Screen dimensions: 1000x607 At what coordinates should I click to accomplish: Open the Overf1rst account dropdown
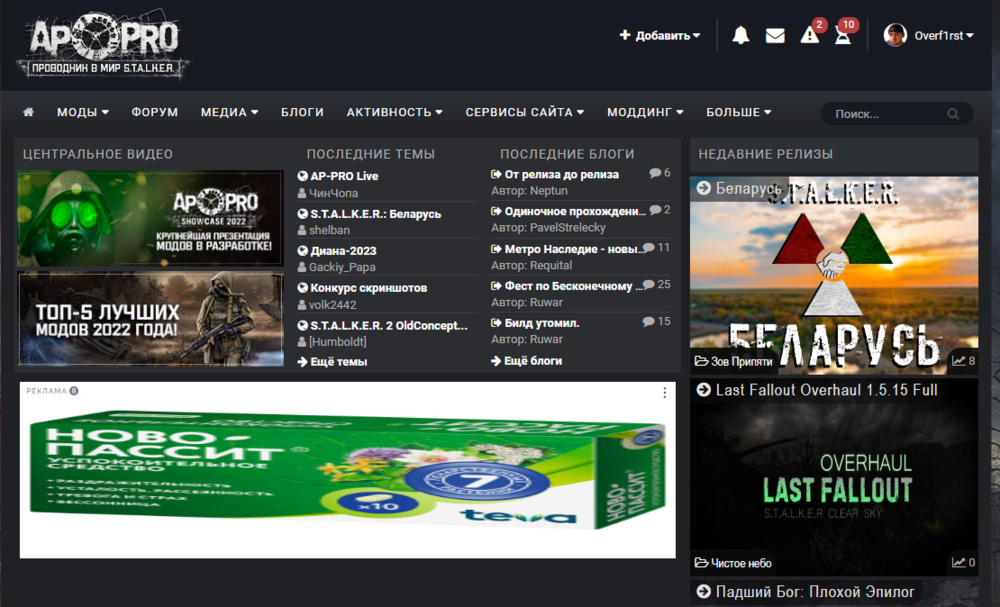944,36
